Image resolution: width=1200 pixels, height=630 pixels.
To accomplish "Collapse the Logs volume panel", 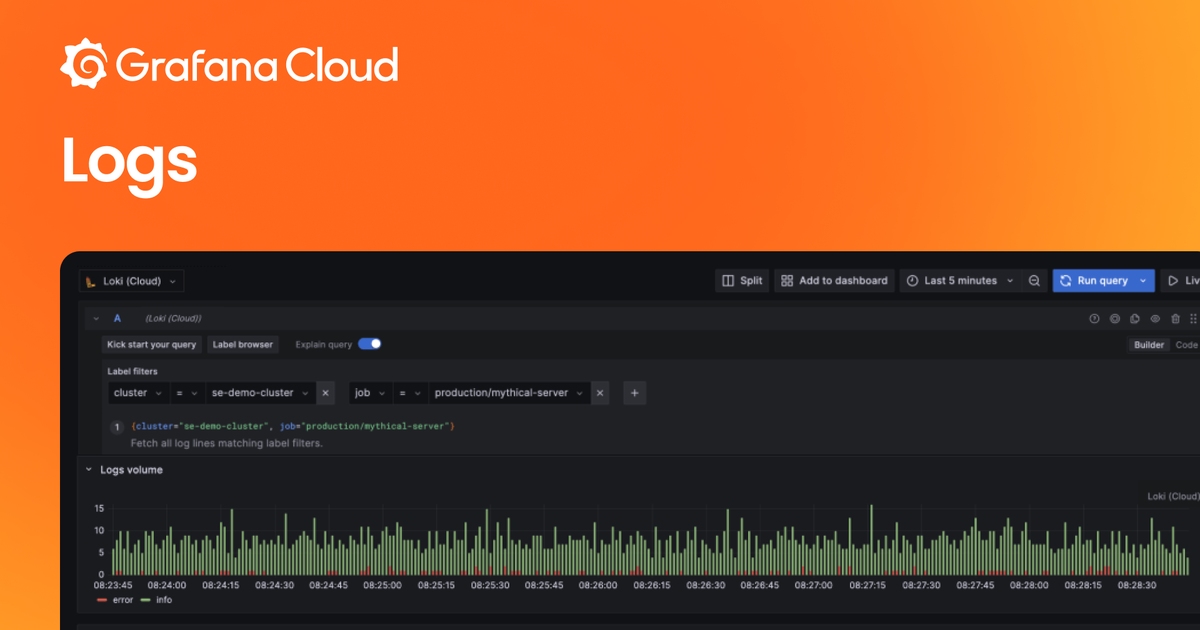I will (88, 469).
